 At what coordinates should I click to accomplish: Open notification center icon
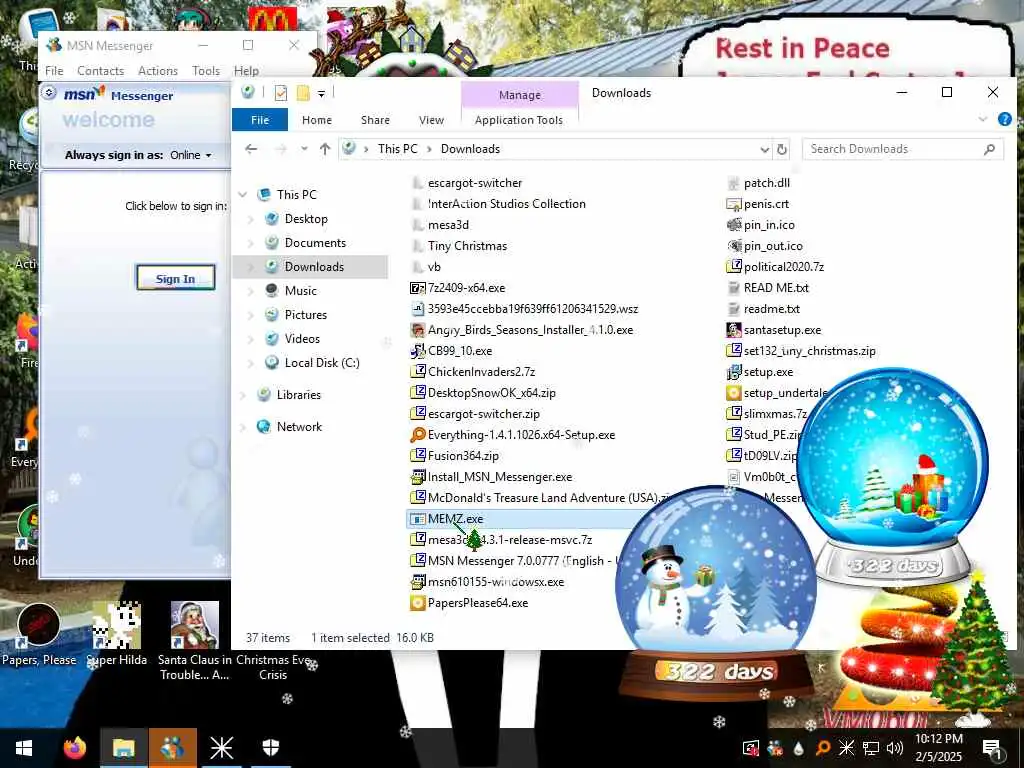pyautogui.click(x=991, y=748)
